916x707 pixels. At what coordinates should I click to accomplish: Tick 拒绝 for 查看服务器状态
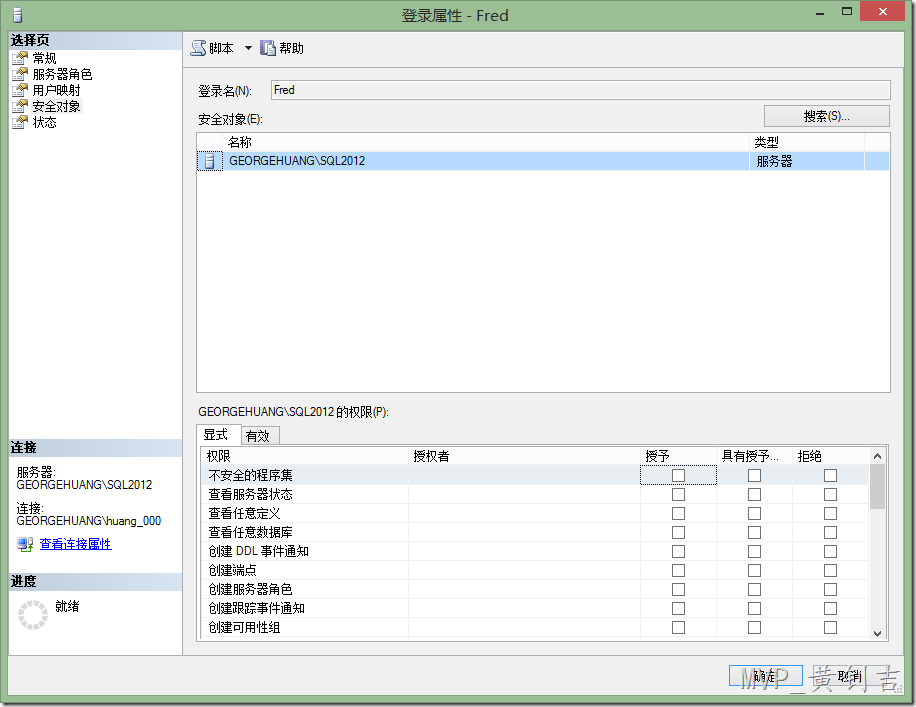(x=830, y=494)
